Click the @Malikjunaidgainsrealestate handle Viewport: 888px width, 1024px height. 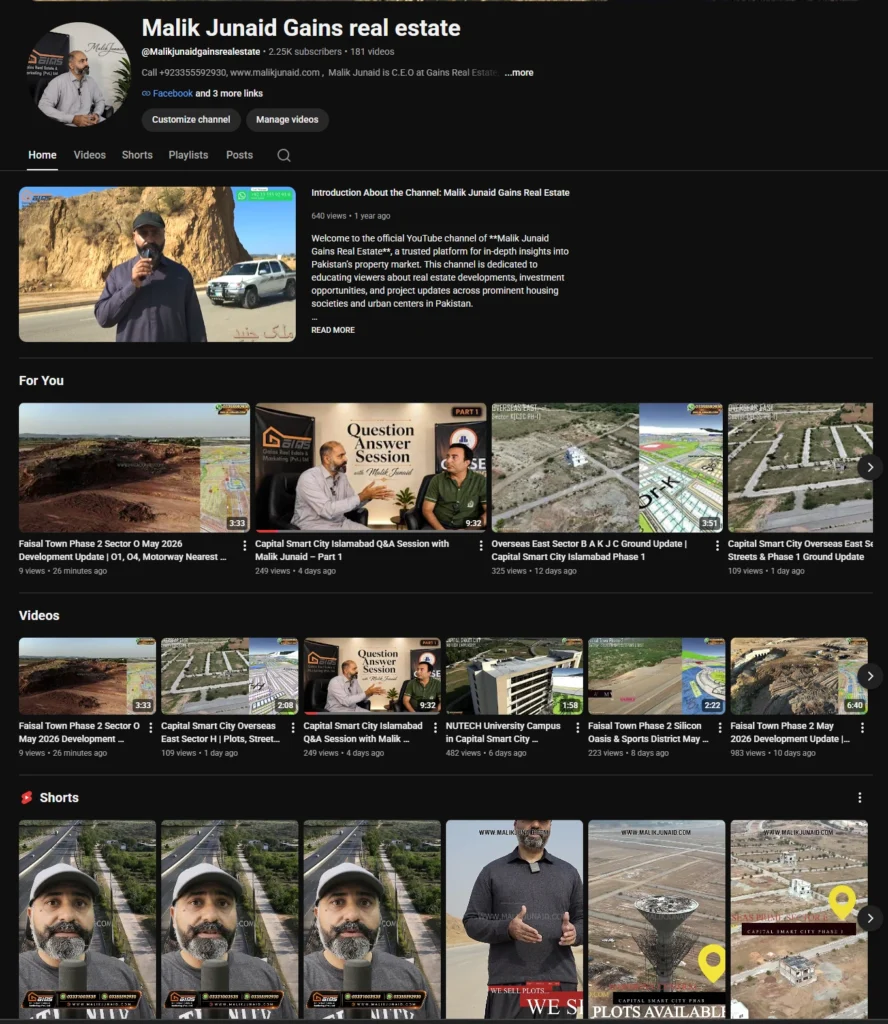(200, 52)
